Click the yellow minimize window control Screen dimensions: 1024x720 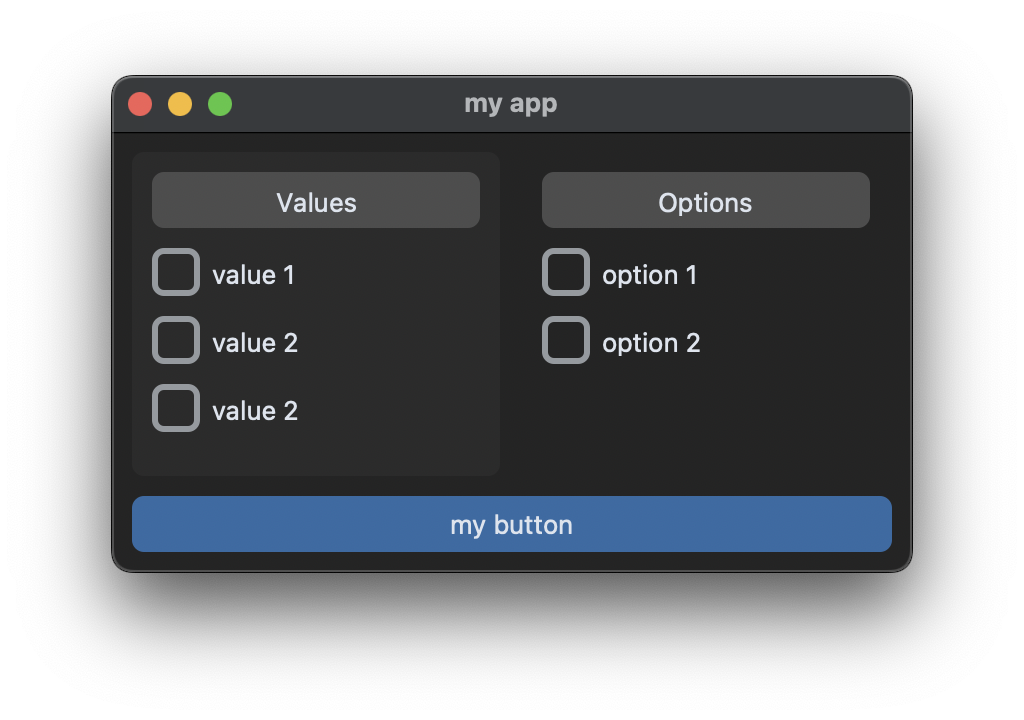(179, 103)
